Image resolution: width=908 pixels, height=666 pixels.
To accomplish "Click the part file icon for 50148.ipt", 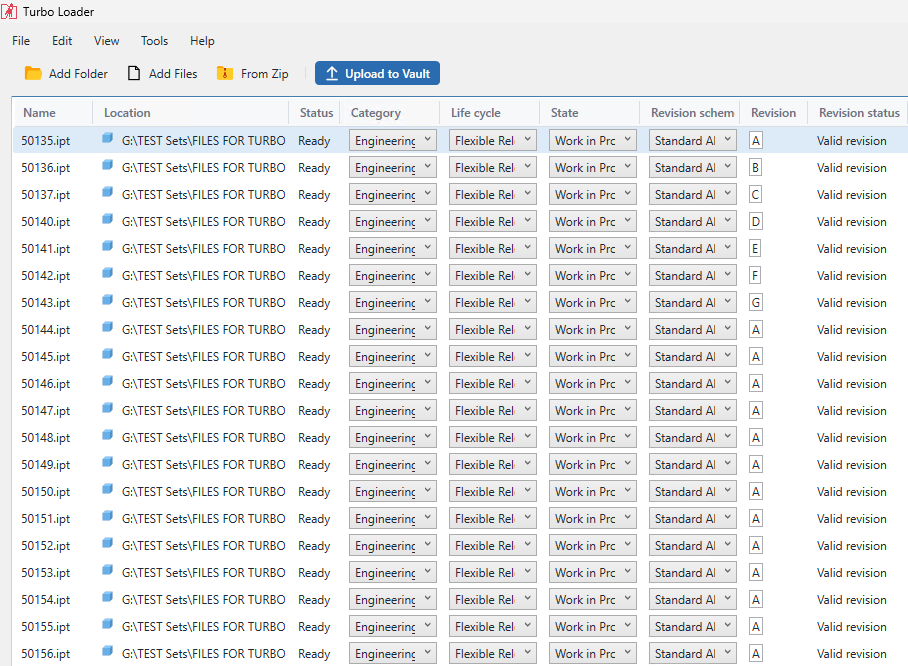I will (x=107, y=435).
